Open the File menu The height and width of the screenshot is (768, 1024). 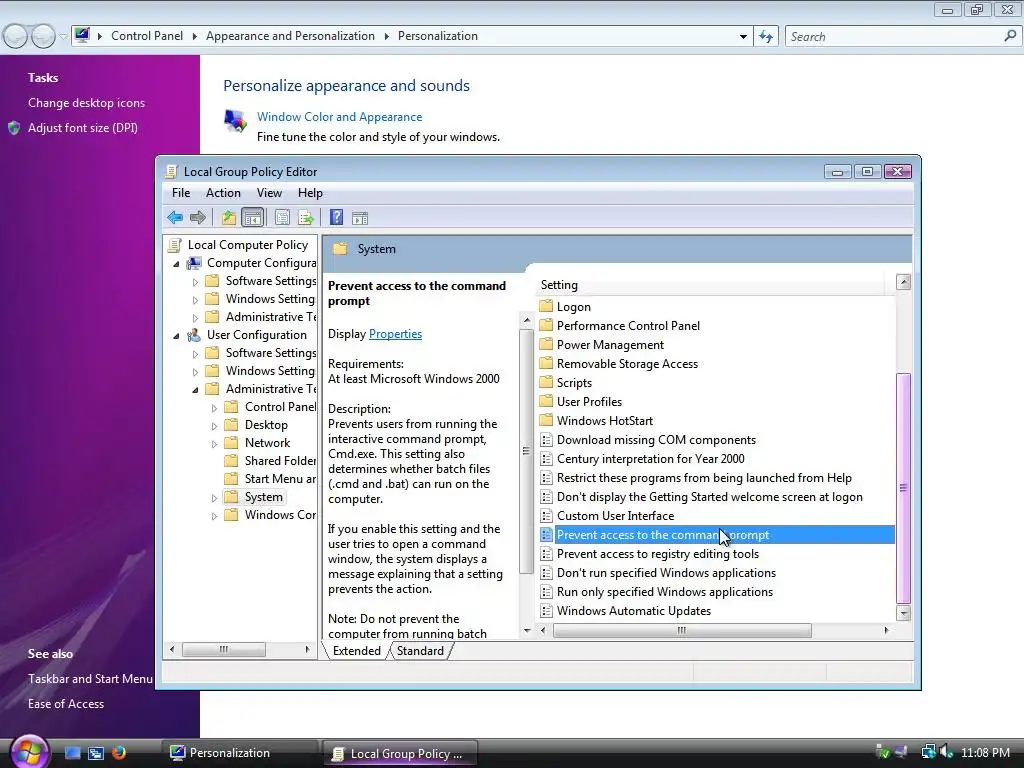pos(181,193)
